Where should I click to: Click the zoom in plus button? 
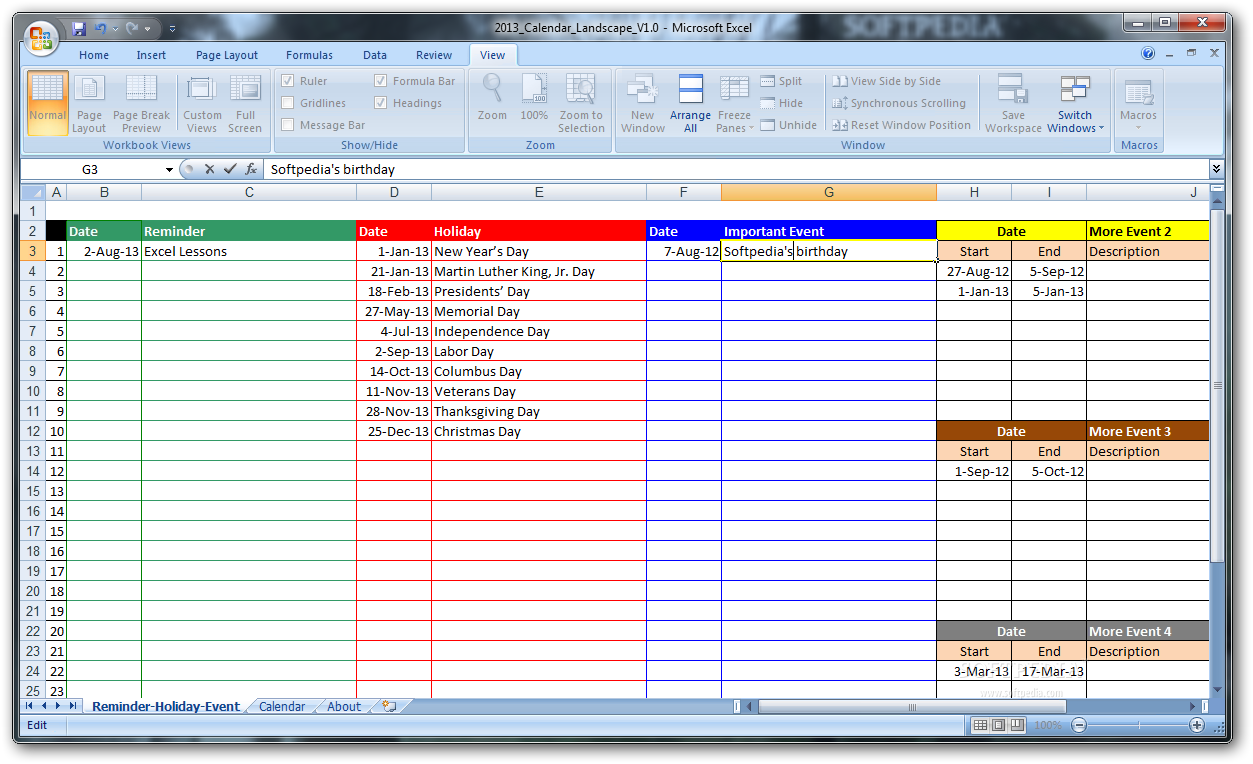[x=1196, y=725]
